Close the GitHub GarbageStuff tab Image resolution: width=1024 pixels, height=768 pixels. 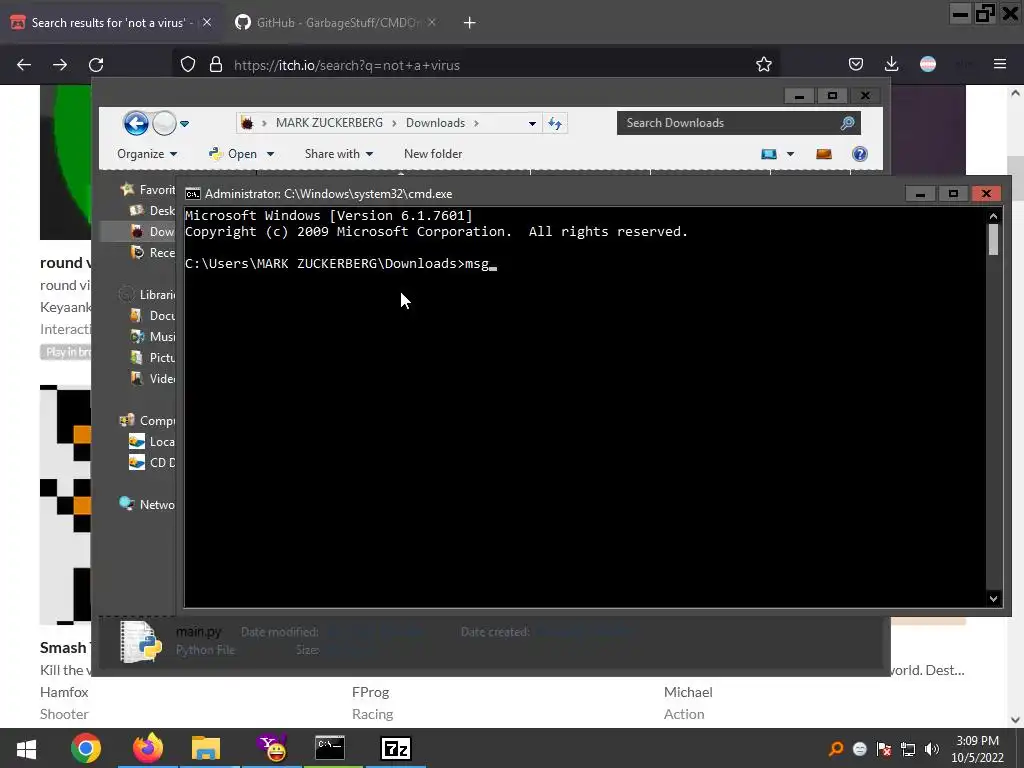tap(432, 22)
